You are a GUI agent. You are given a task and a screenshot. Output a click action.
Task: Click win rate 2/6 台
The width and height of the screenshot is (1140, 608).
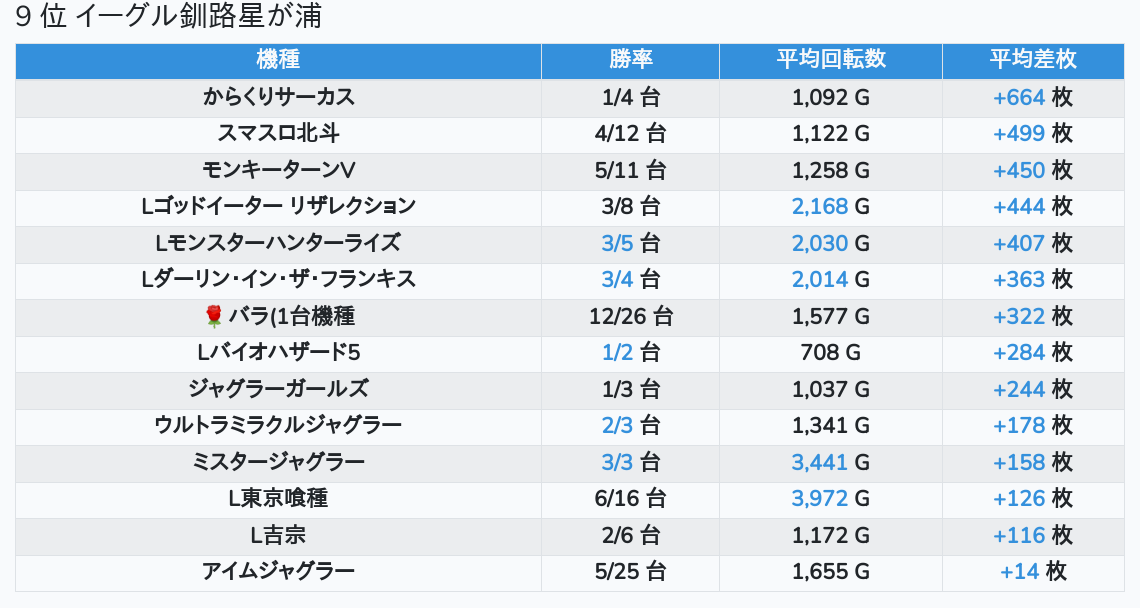pyautogui.click(x=630, y=535)
